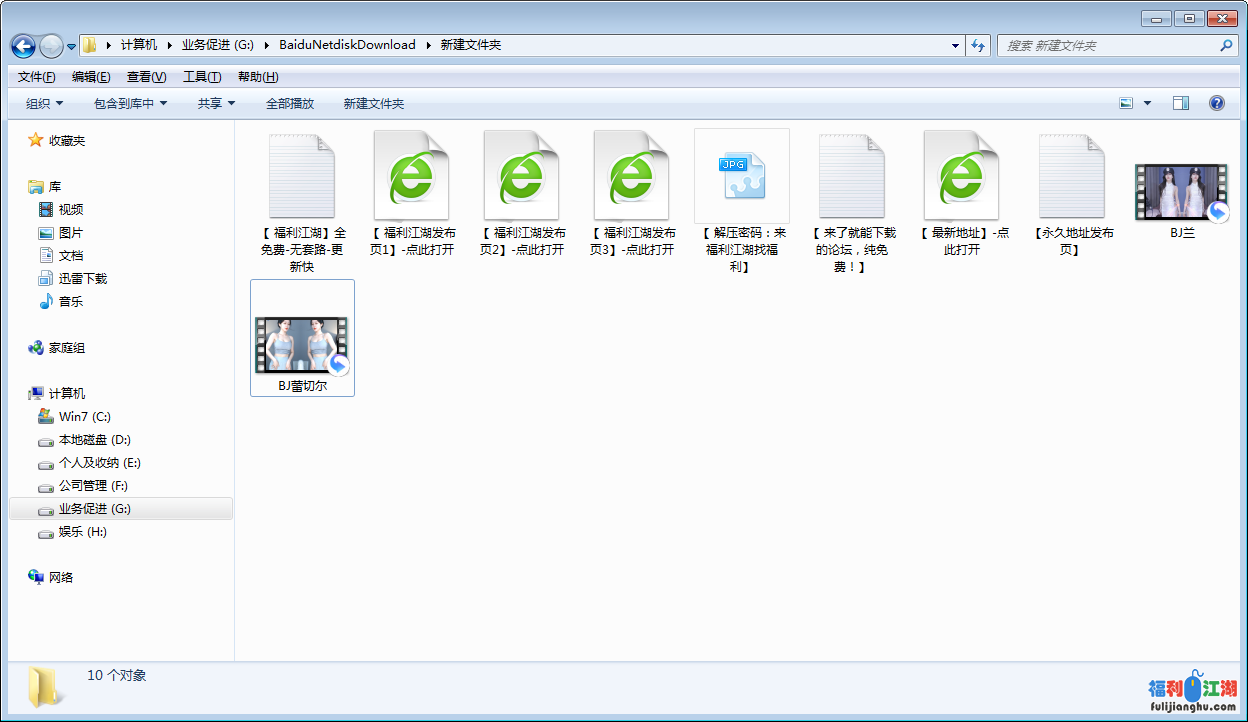The width and height of the screenshot is (1248, 722).
Task: Click the Back navigation arrow button
Action: click(x=23, y=46)
